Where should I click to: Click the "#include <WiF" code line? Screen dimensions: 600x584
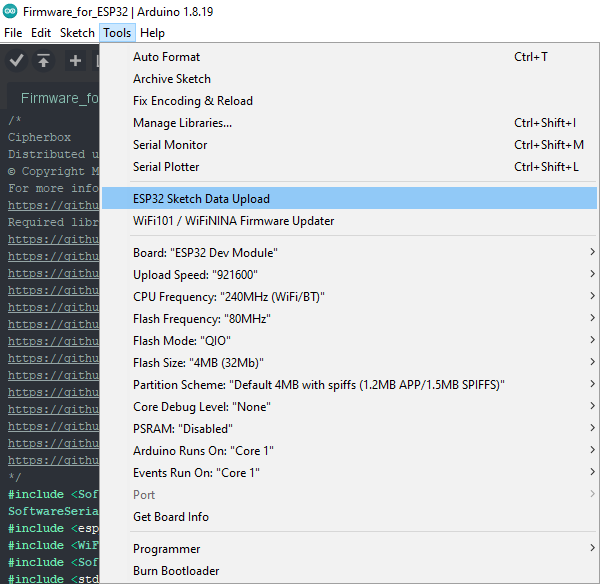click(x=53, y=545)
